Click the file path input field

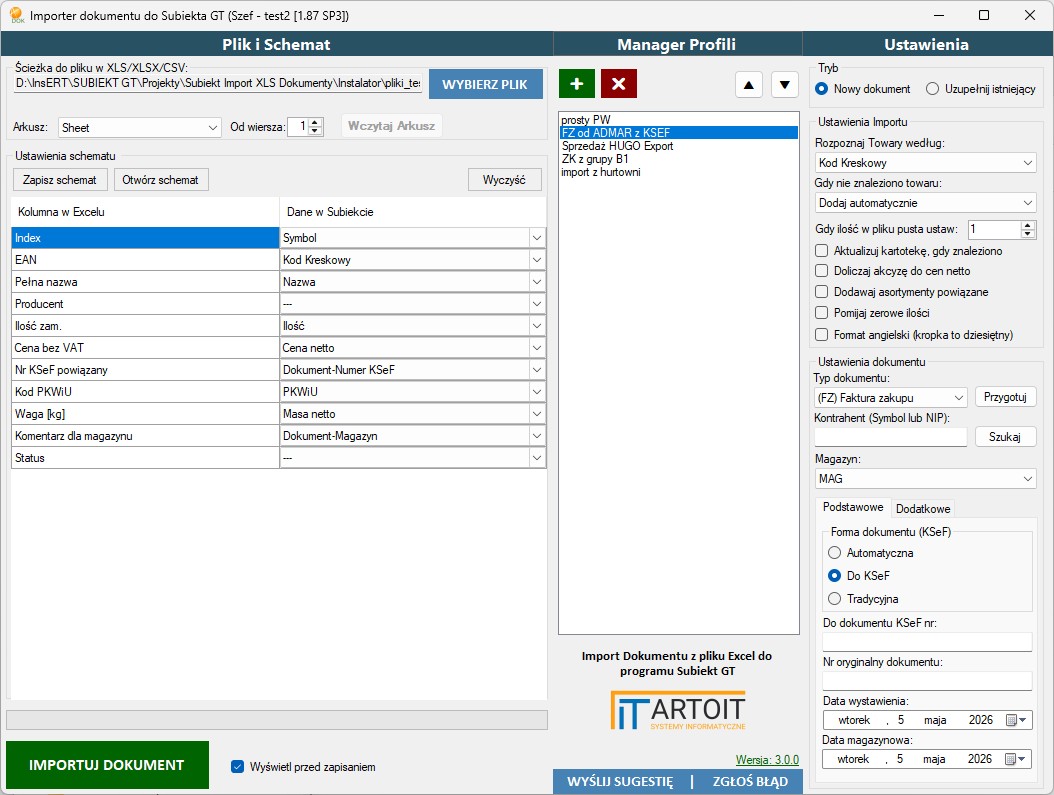[x=218, y=83]
